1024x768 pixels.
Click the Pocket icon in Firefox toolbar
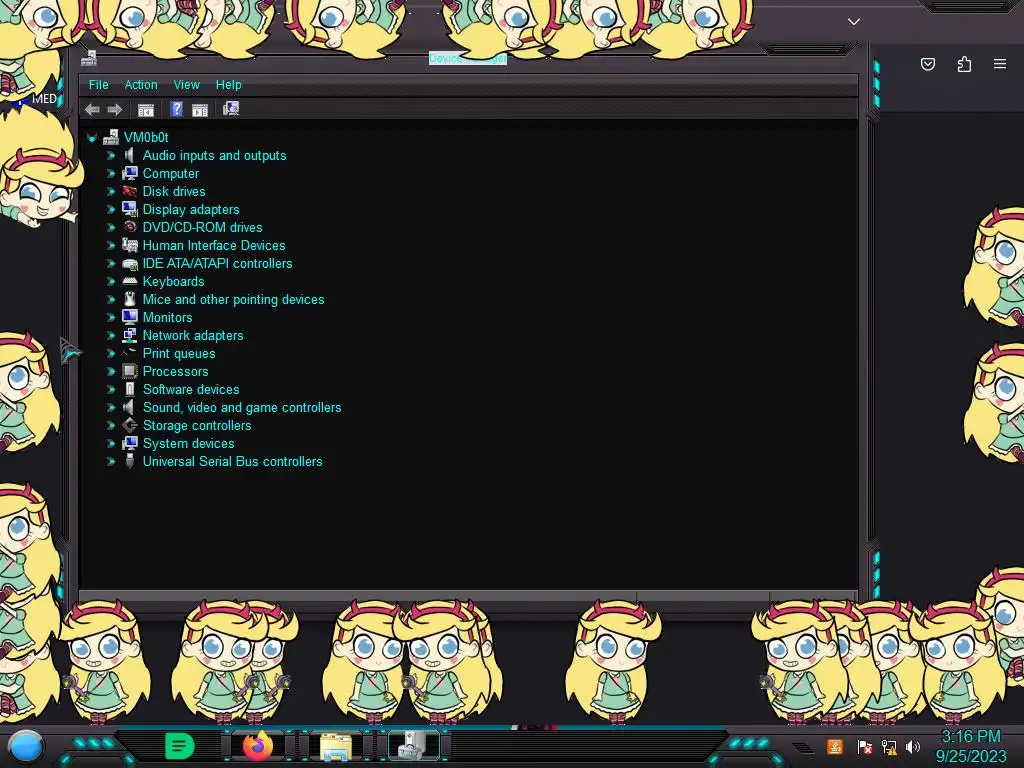pos(928,64)
